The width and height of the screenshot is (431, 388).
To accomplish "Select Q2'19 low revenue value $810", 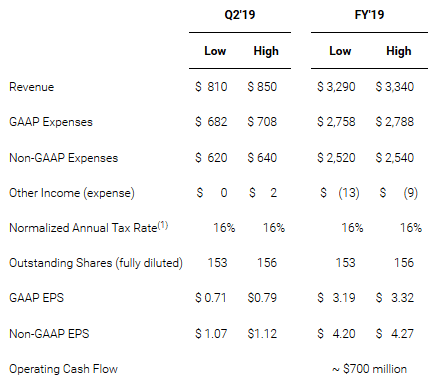I will point(211,87).
